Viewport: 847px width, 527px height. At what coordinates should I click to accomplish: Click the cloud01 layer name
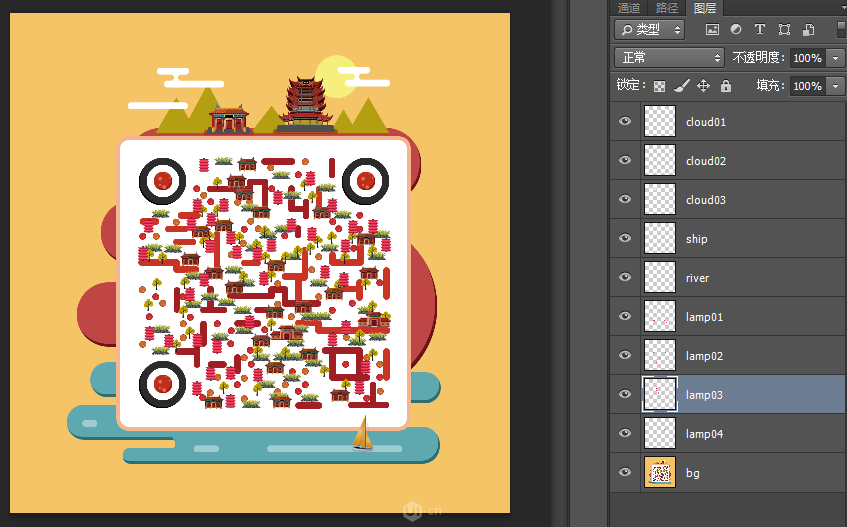click(705, 122)
